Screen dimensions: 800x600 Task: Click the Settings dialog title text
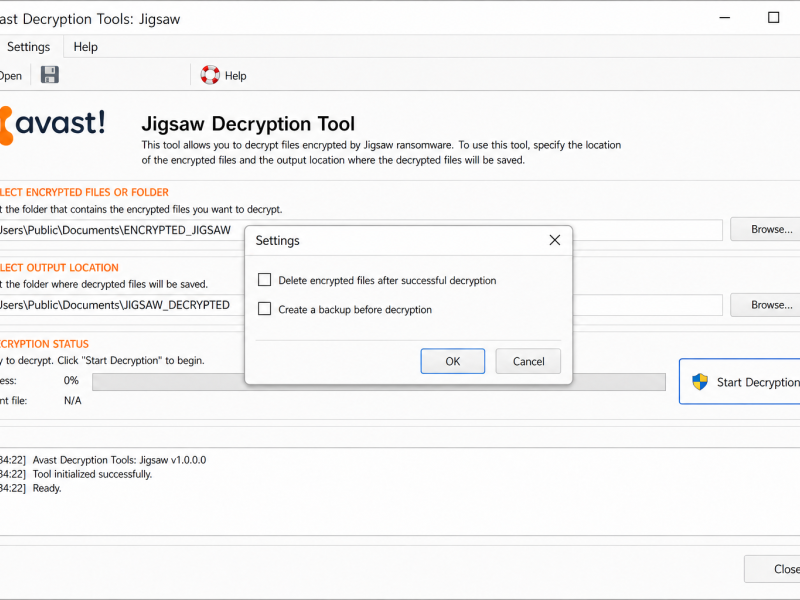278,240
